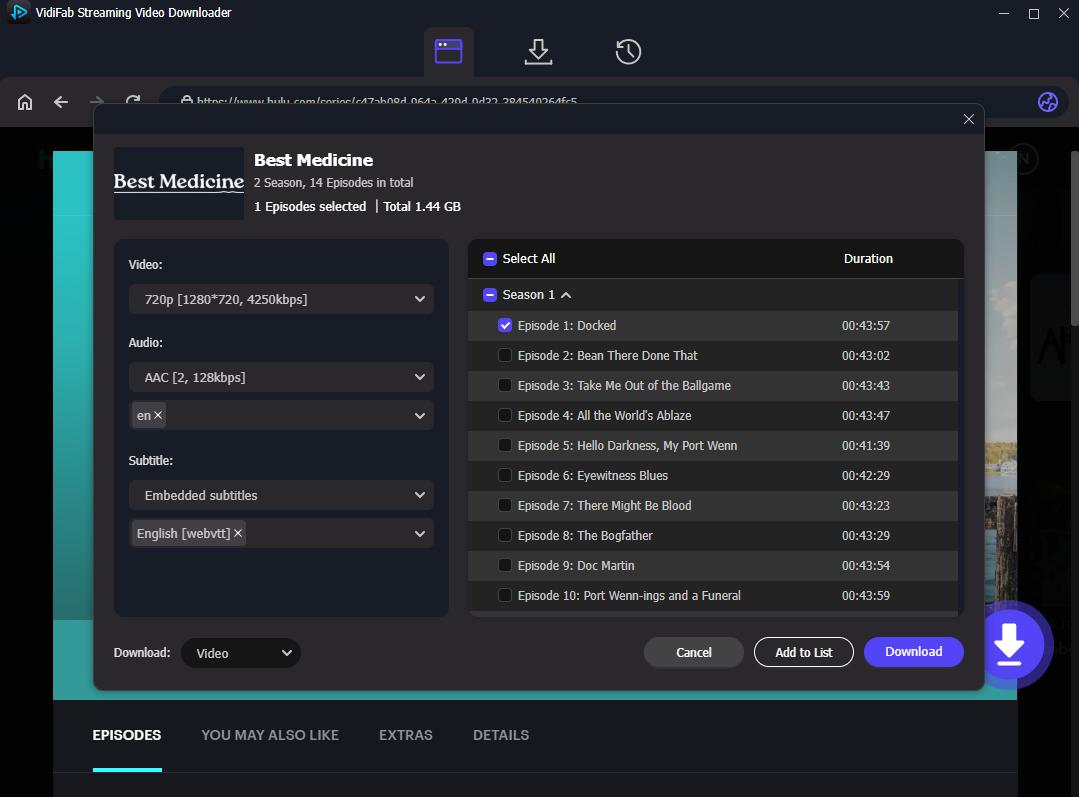
Task: Click the Best Medicine title text
Action: point(313,160)
